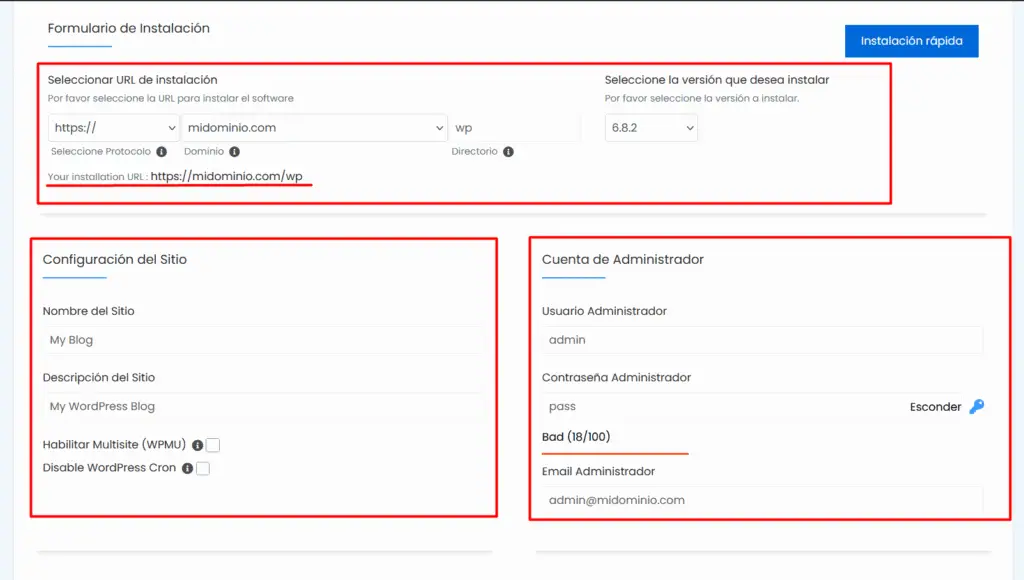Click info icon next to Seleccione Protocolo
The width and height of the screenshot is (1024, 580).
tap(161, 152)
